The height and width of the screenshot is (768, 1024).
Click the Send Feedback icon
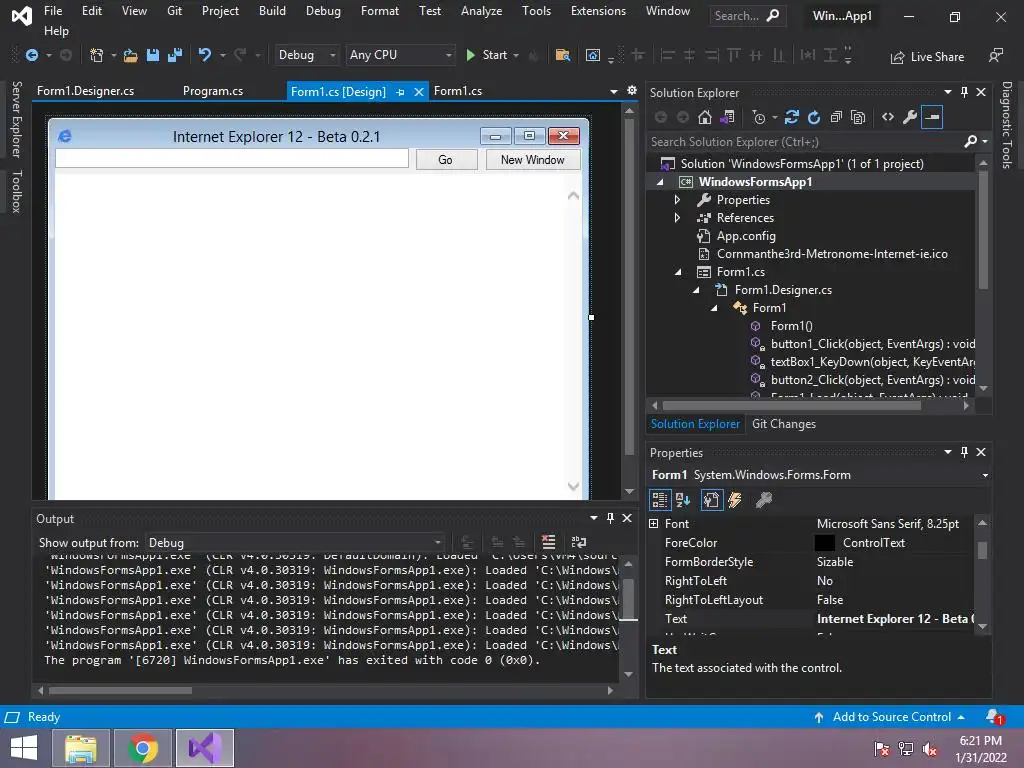(x=995, y=56)
